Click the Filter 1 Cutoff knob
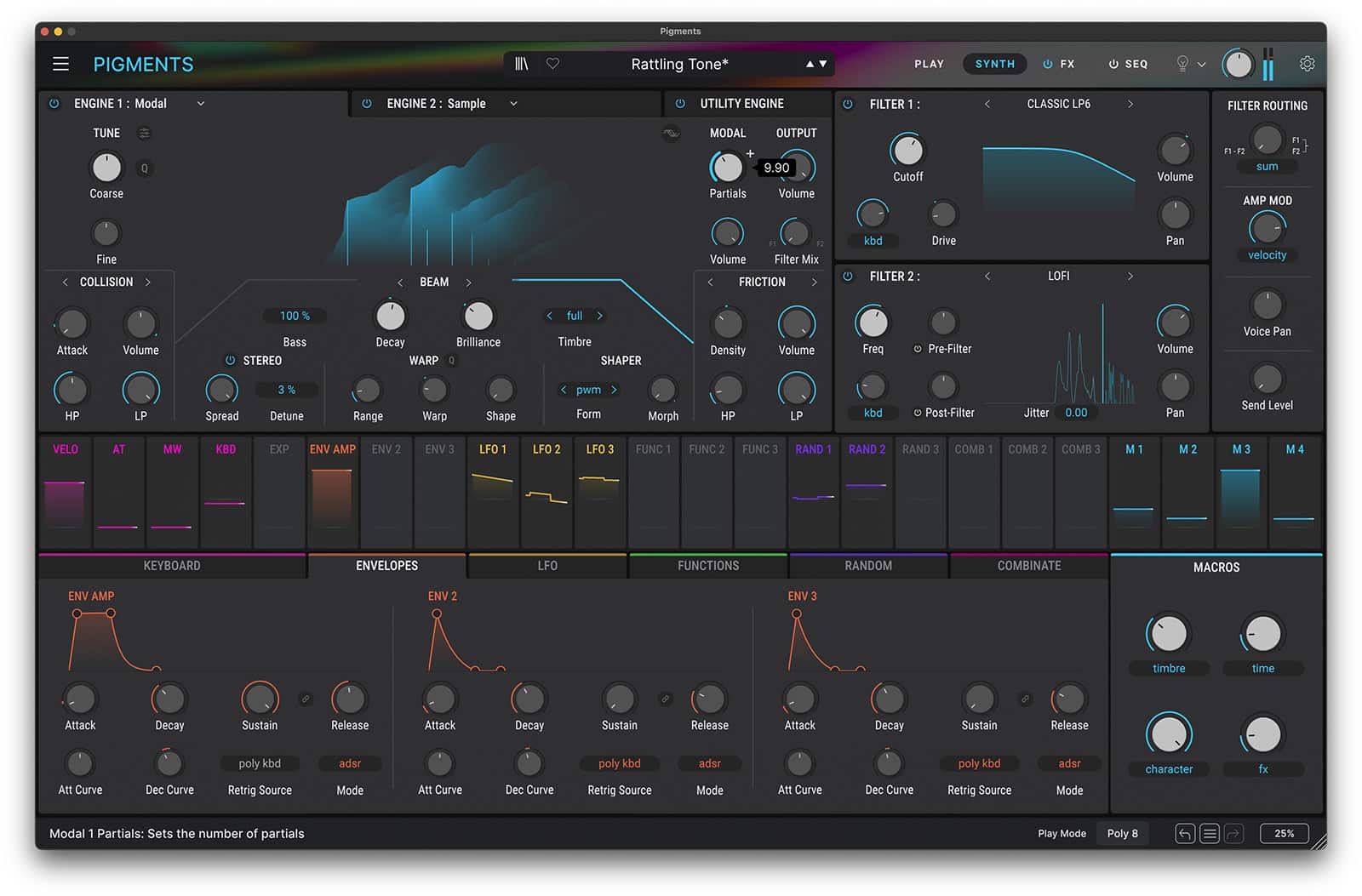The width and height of the screenshot is (1362, 896). click(907, 151)
